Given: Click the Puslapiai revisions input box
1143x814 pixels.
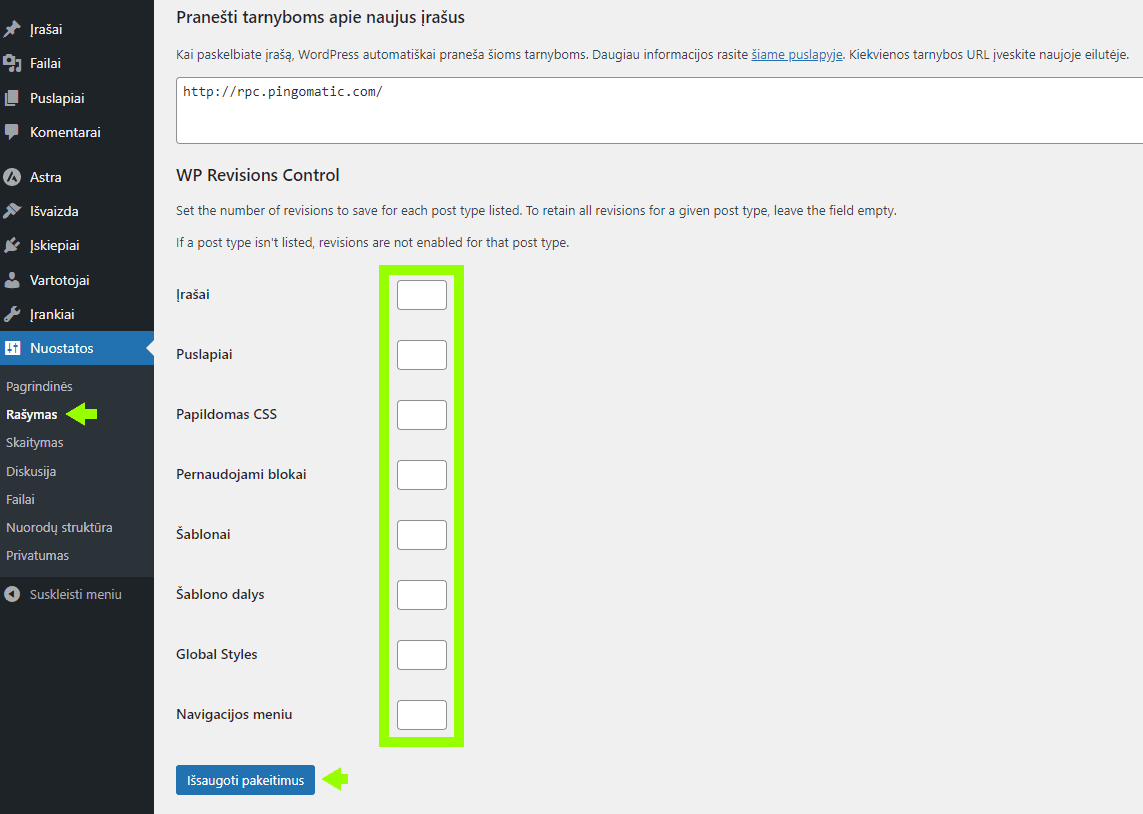Looking at the screenshot, I should coord(422,355).
